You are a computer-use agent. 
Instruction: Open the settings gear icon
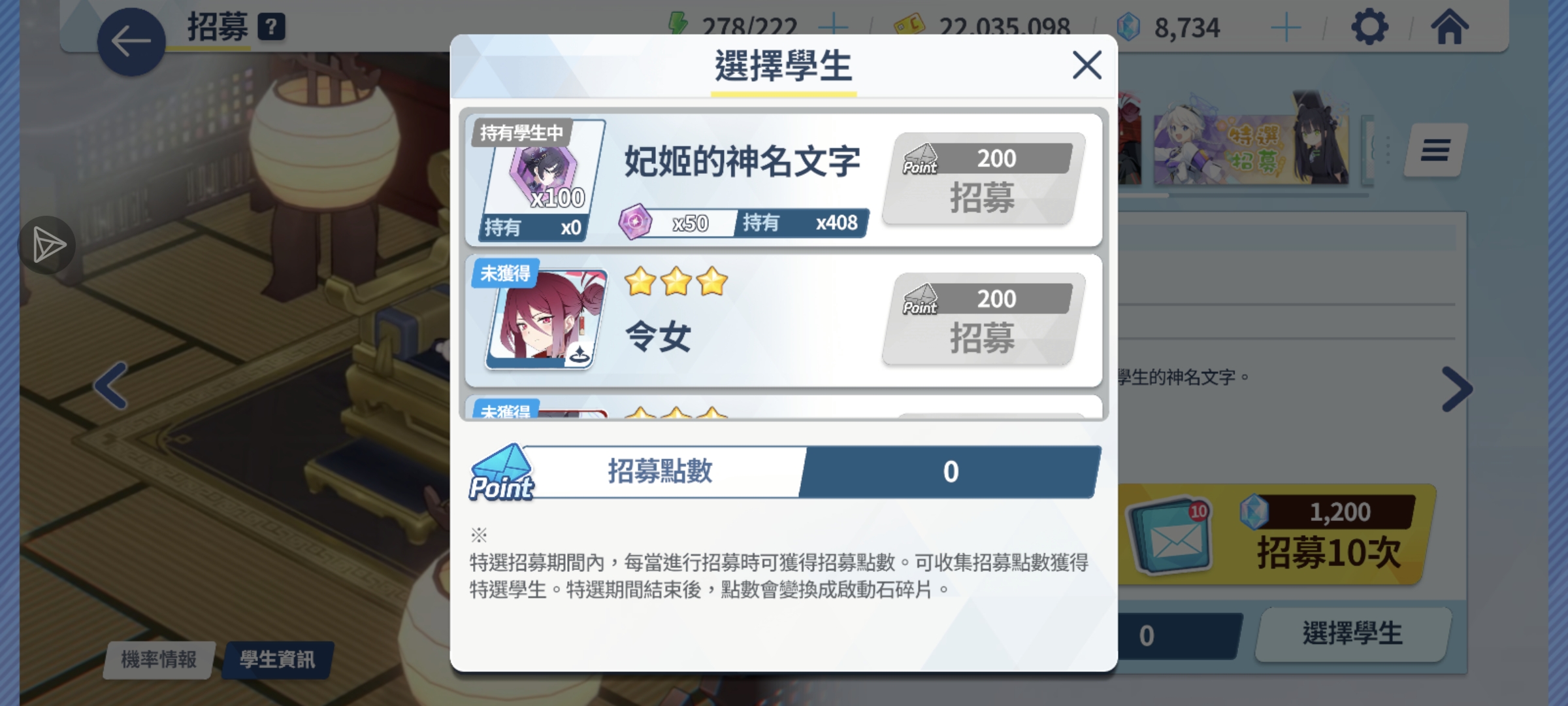click(1369, 27)
